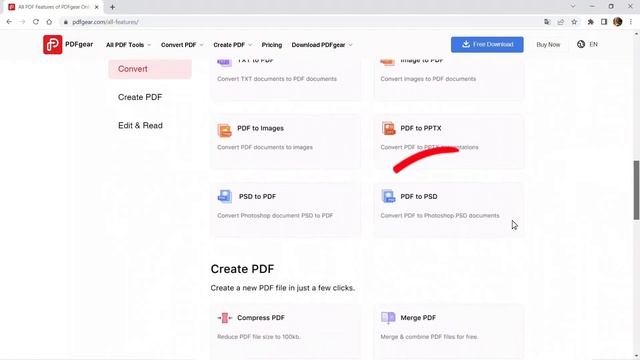Select Create PDF in the left sidebar
The width and height of the screenshot is (640, 360).
(140, 97)
